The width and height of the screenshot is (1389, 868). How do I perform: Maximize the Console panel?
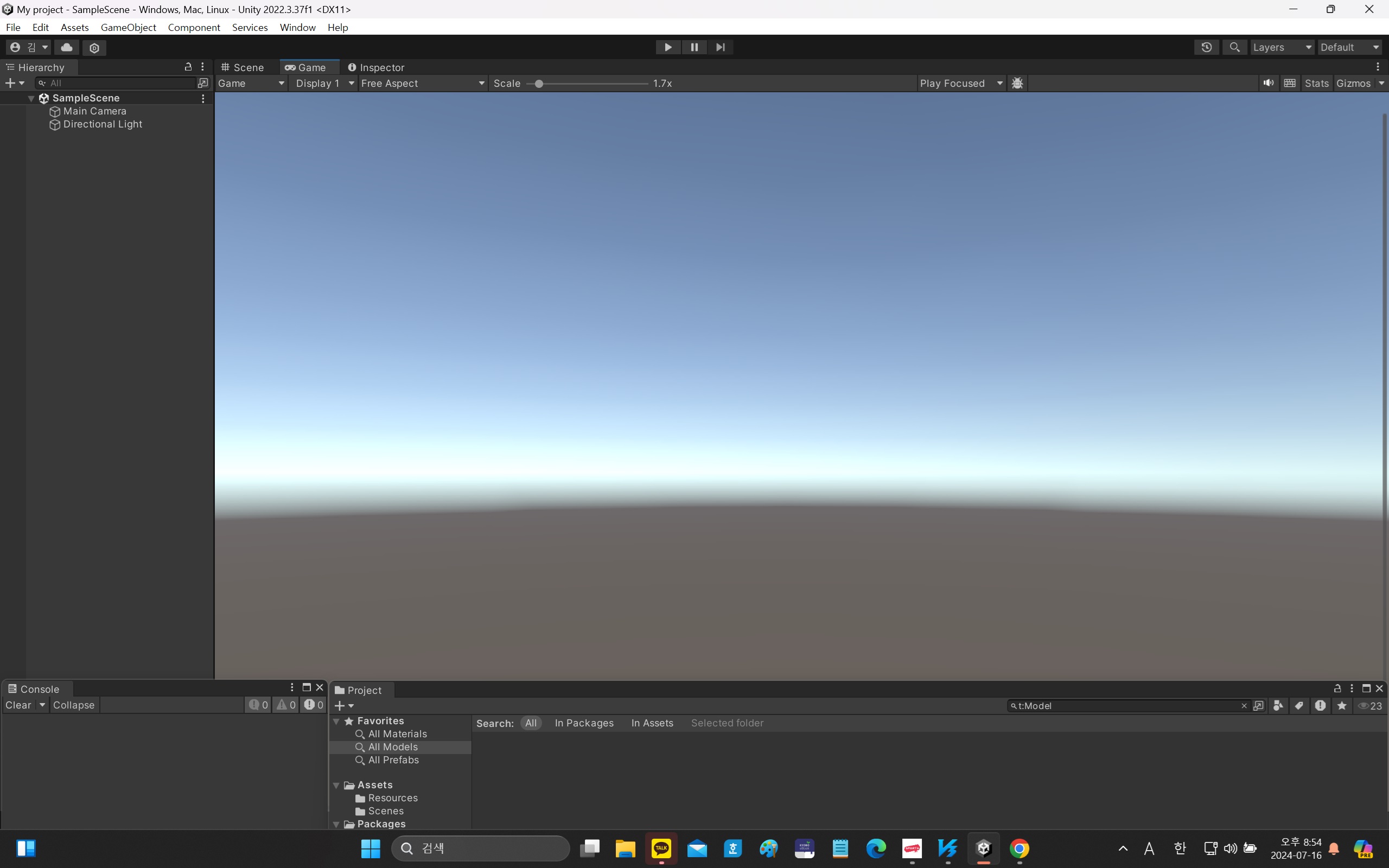pyautogui.click(x=307, y=688)
